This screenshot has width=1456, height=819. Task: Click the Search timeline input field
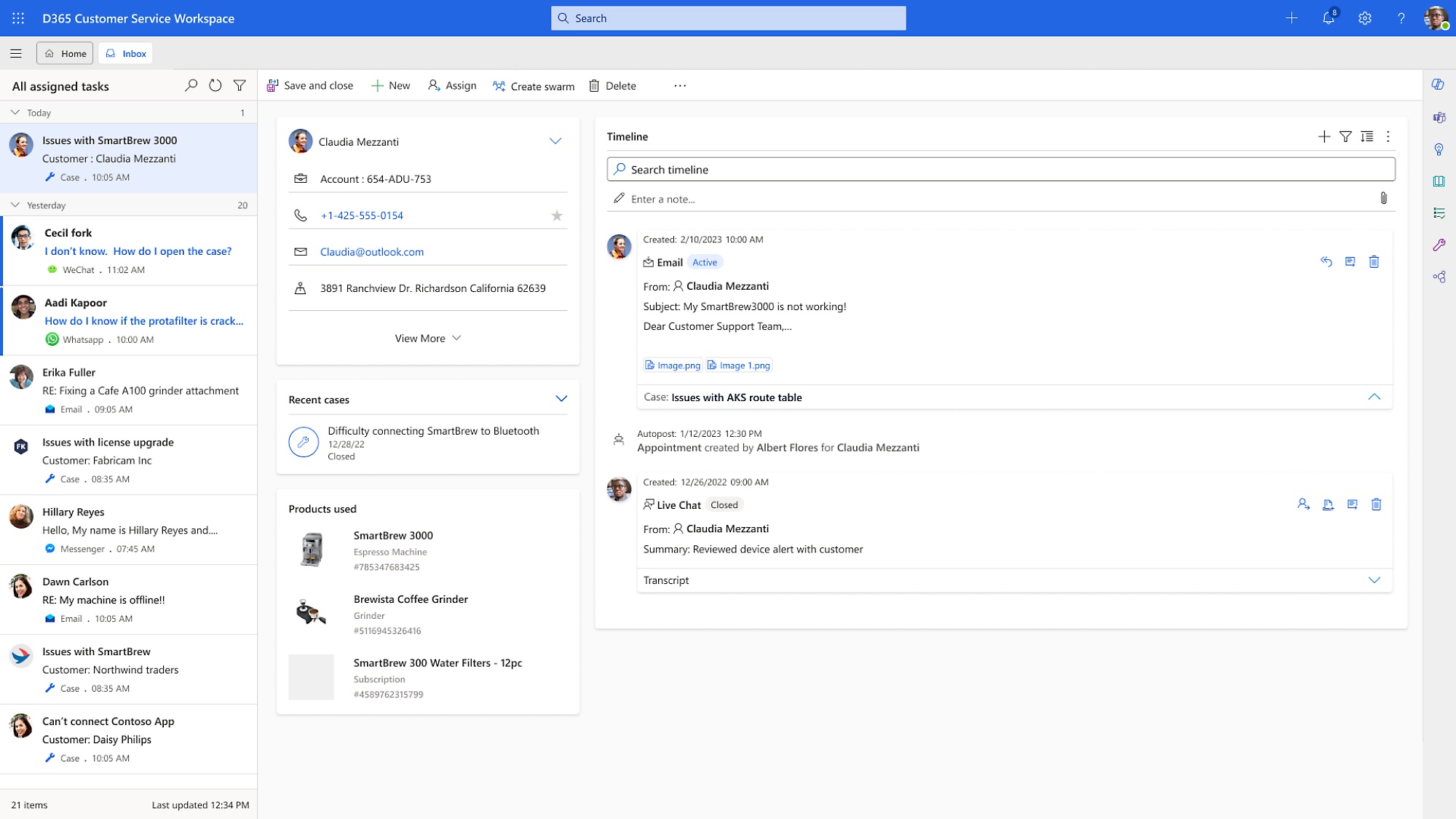pyautogui.click(x=1000, y=169)
